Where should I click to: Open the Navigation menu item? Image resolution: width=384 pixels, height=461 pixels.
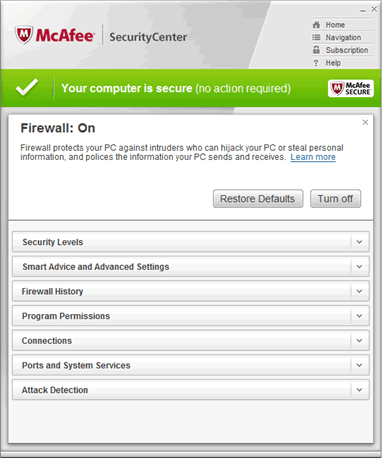tap(343, 37)
